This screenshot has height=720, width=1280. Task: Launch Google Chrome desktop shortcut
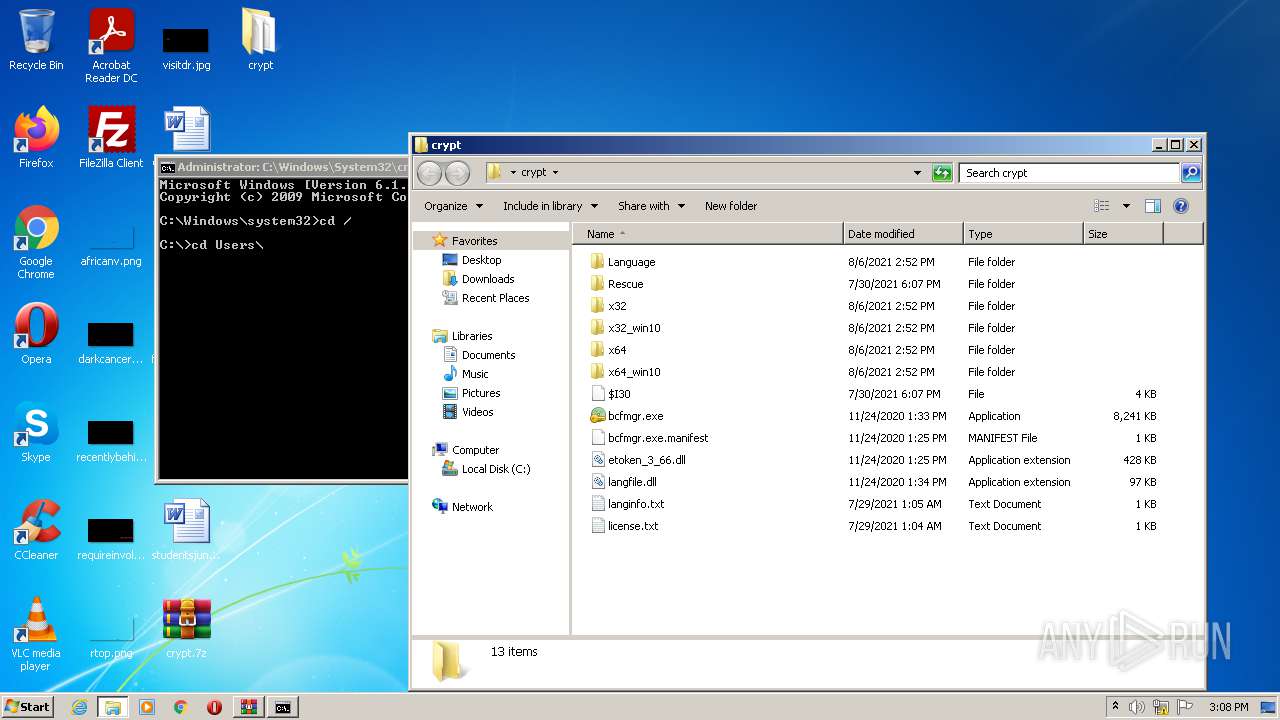[36, 242]
